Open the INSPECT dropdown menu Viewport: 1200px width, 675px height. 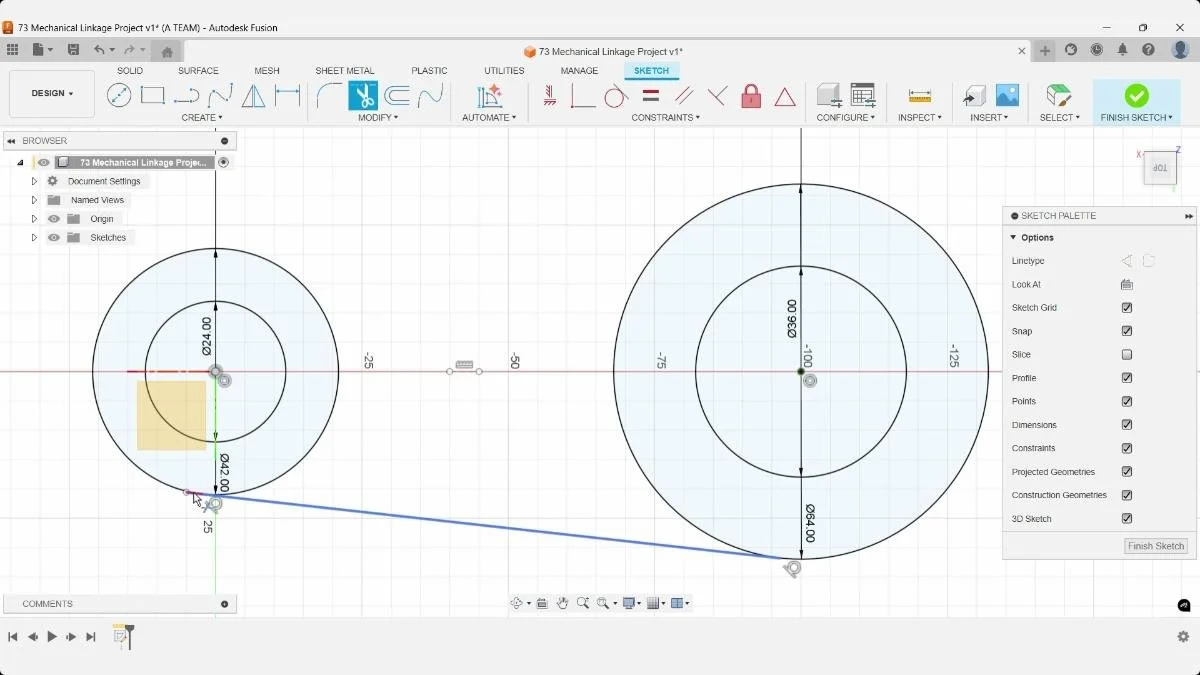[920, 118]
